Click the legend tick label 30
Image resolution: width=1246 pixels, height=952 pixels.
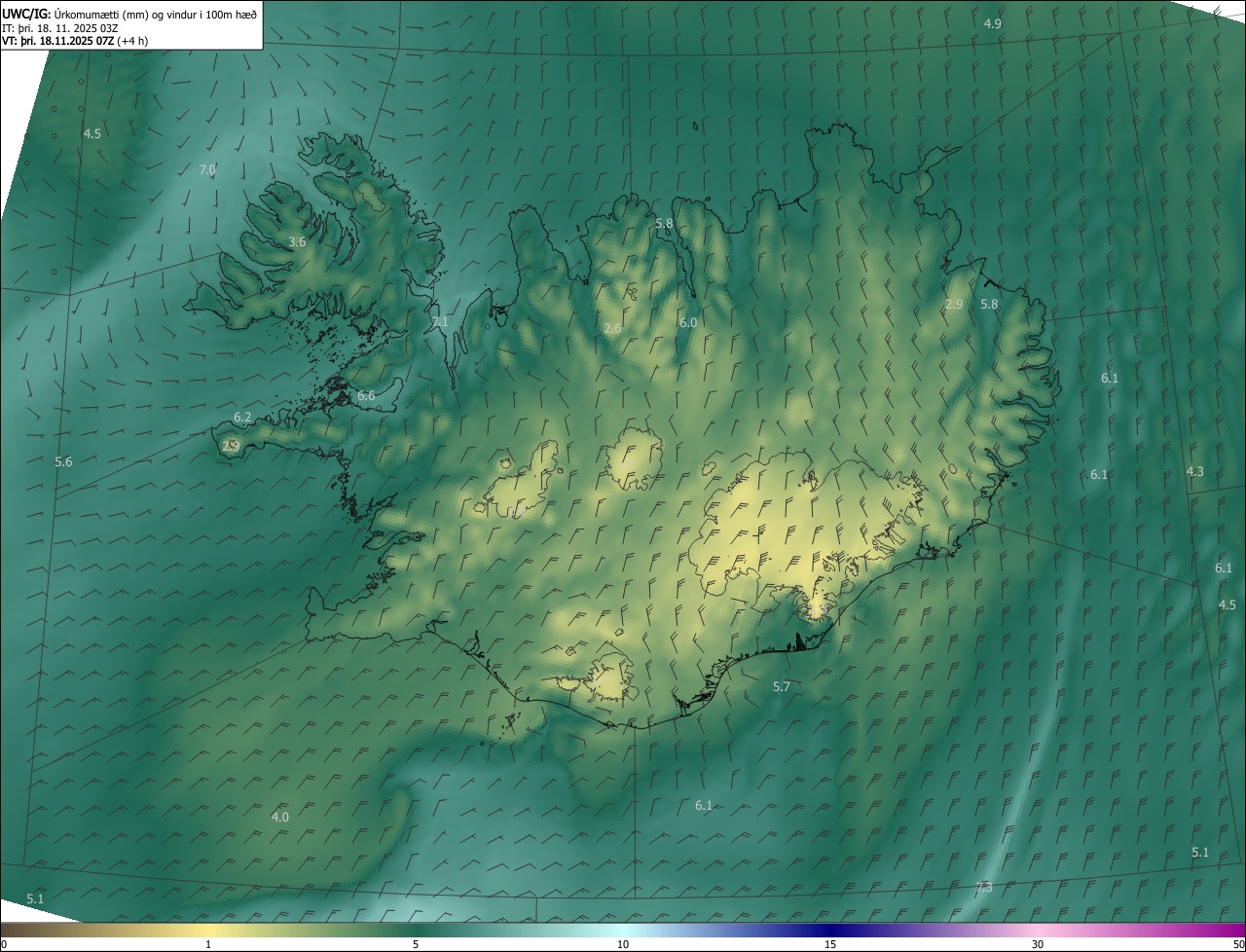click(x=1038, y=944)
